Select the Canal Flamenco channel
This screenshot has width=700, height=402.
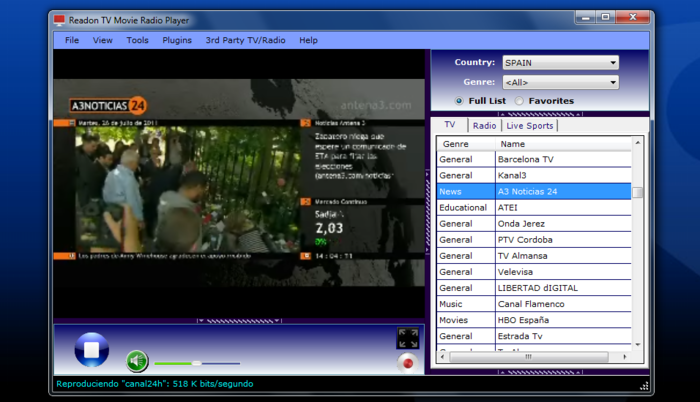(530, 304)
